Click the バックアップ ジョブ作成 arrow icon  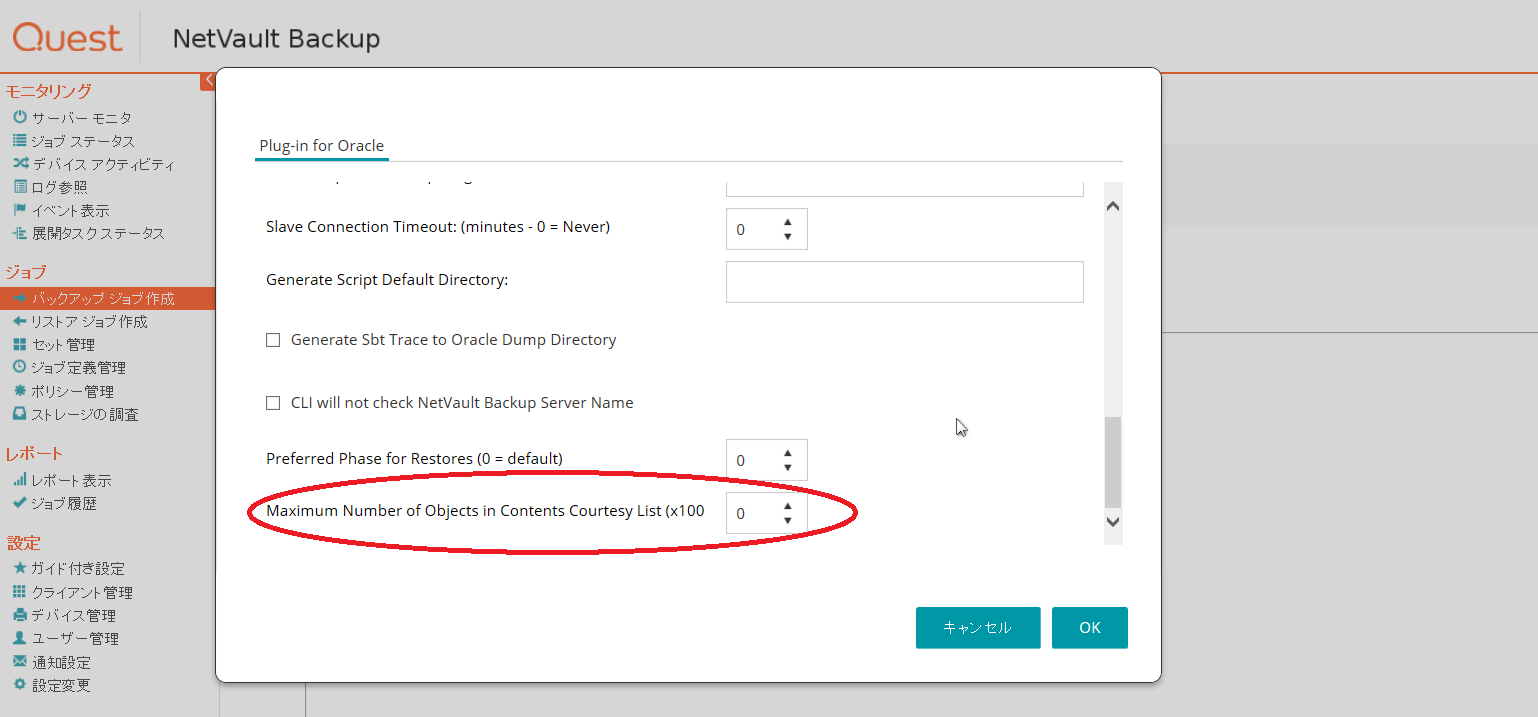tap(20, 298)
